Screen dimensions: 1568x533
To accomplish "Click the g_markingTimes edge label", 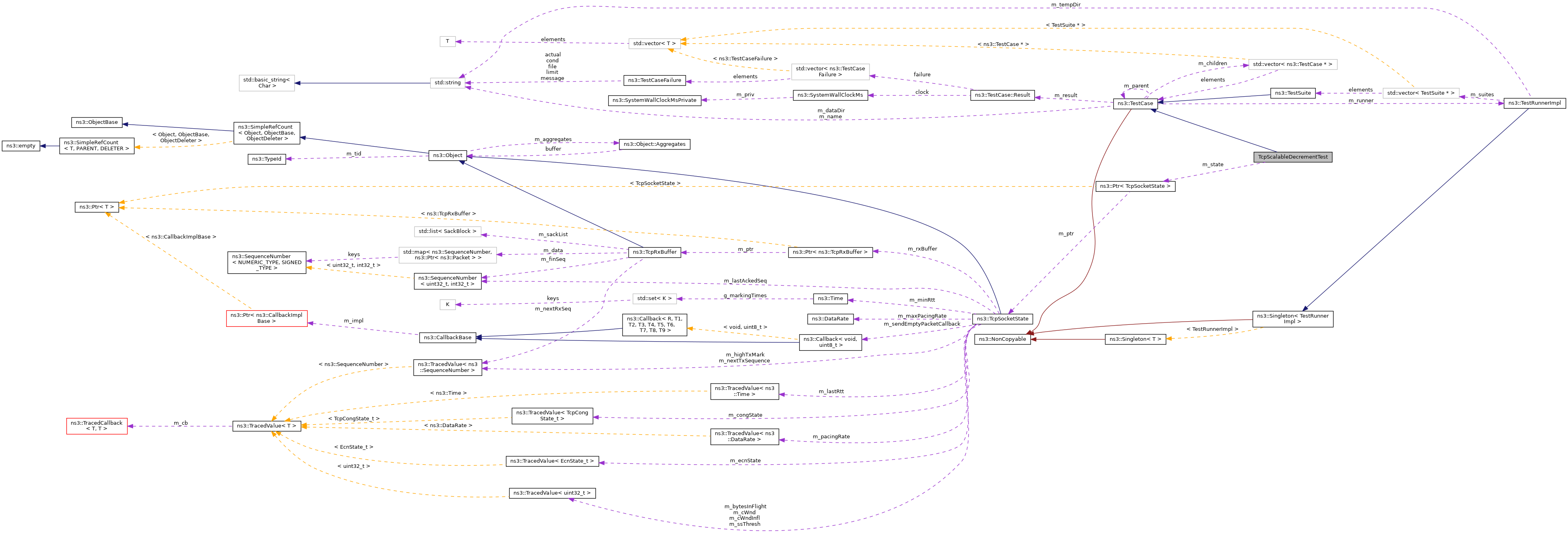I will [745, 296].
